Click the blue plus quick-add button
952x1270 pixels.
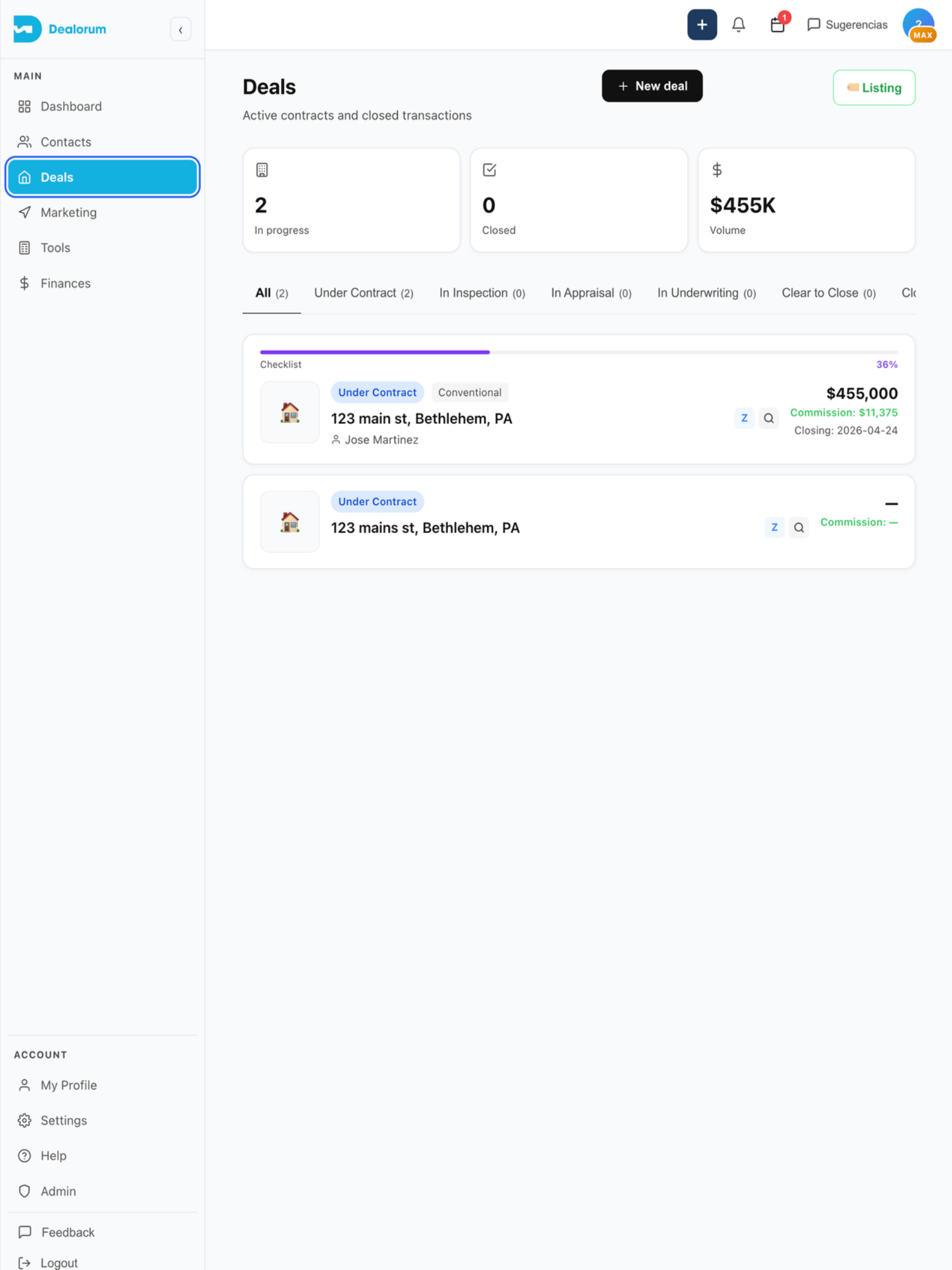point(701,25)
